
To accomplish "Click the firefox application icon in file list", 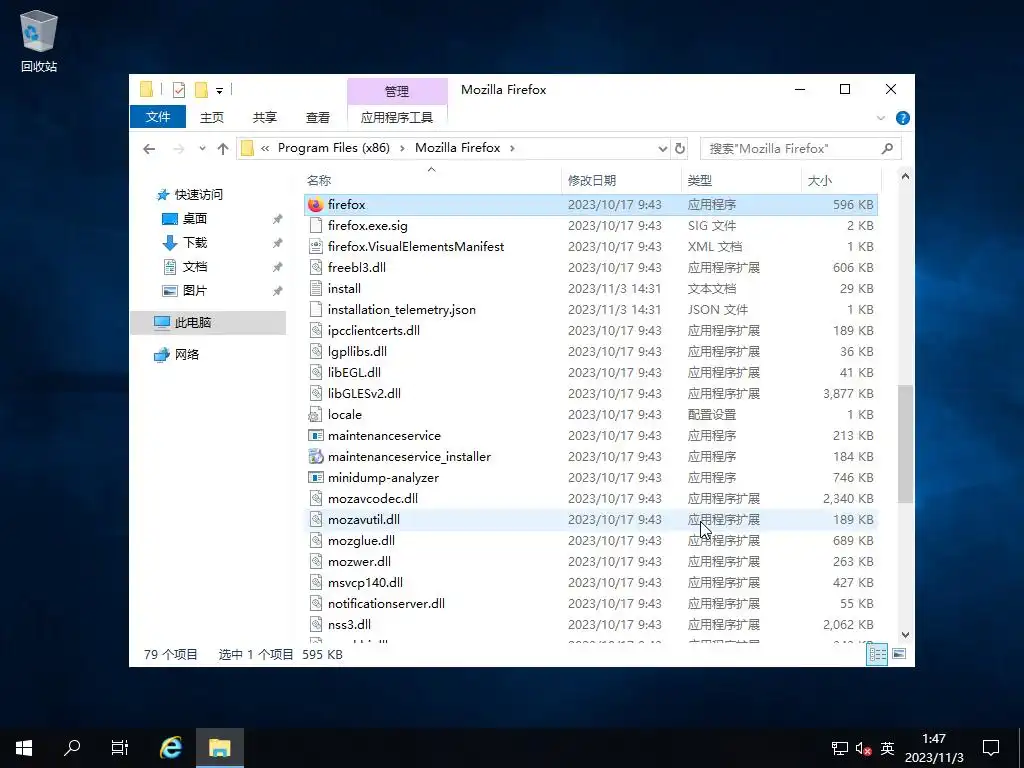I will point(316,204).
